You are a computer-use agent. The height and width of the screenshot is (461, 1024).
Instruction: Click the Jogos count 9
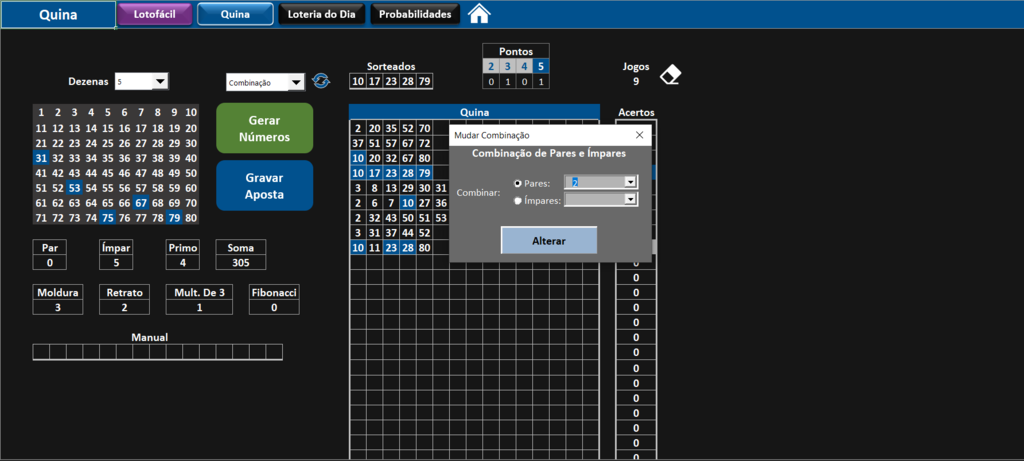[636, 82]
